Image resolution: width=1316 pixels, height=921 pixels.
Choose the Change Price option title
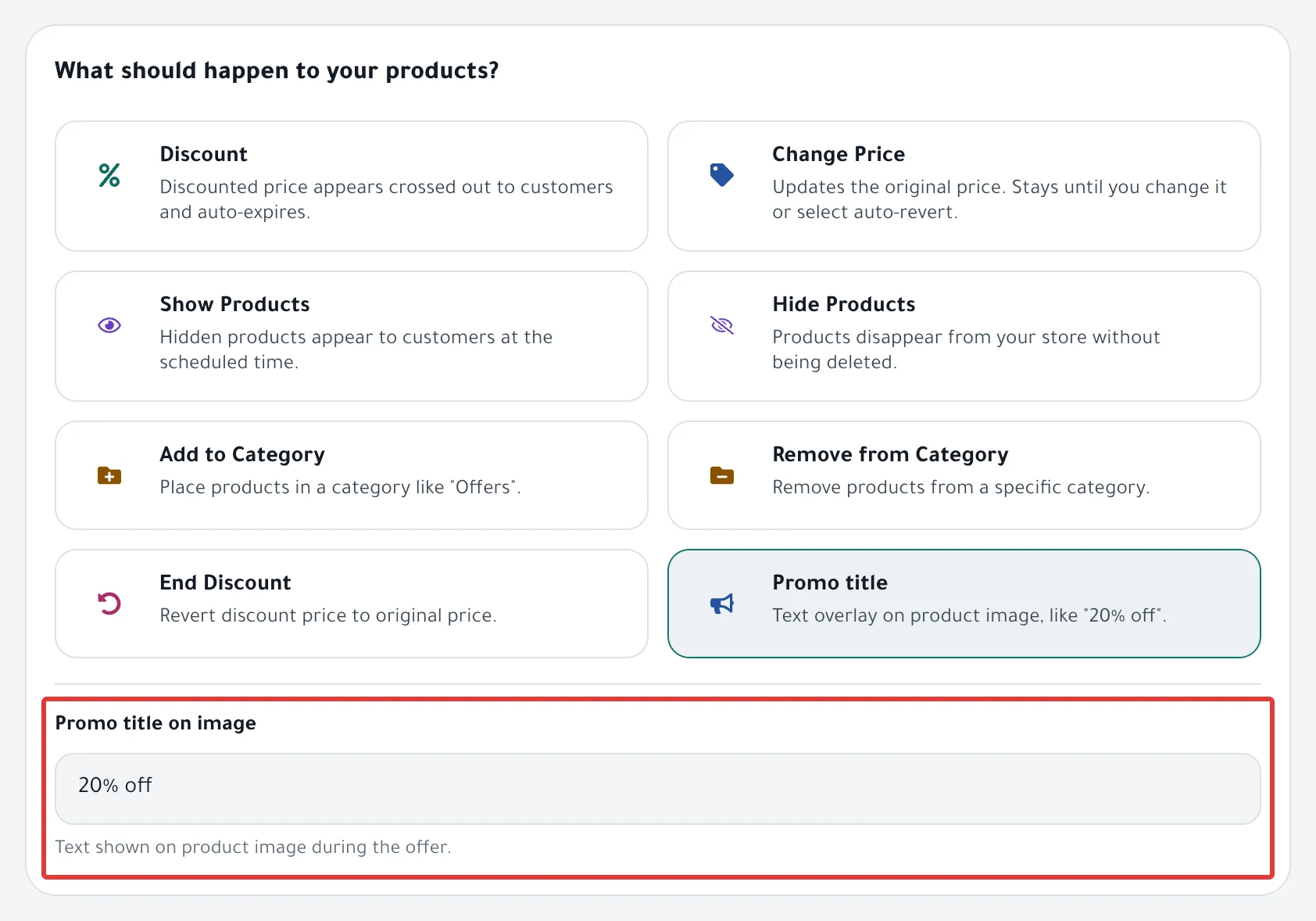tap(839, 154)
